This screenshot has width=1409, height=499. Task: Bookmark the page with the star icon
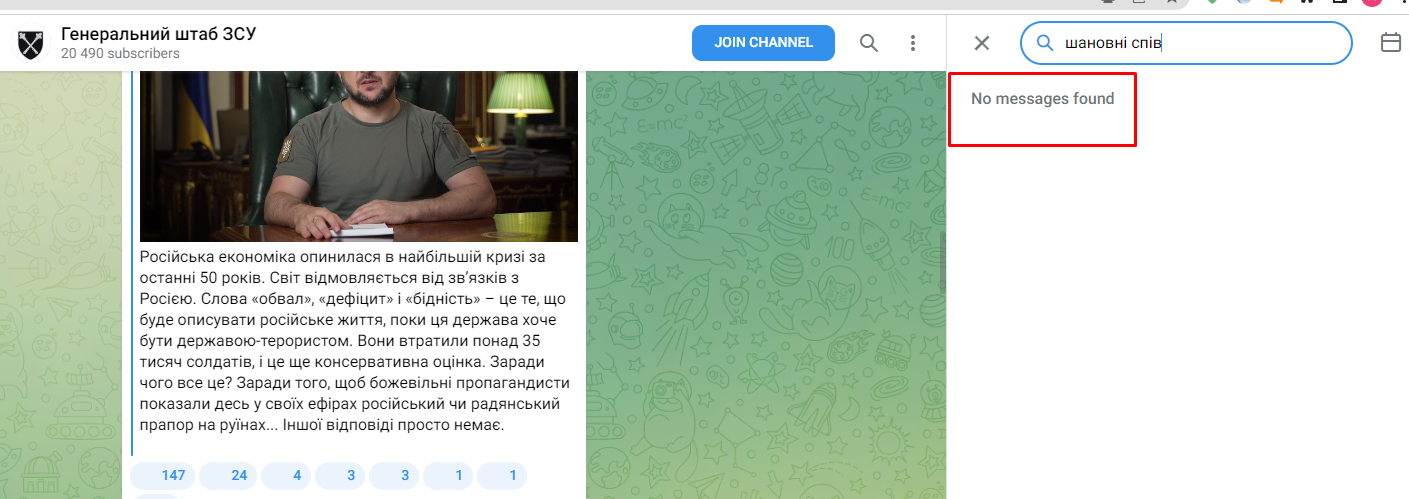click(1171, 3)
